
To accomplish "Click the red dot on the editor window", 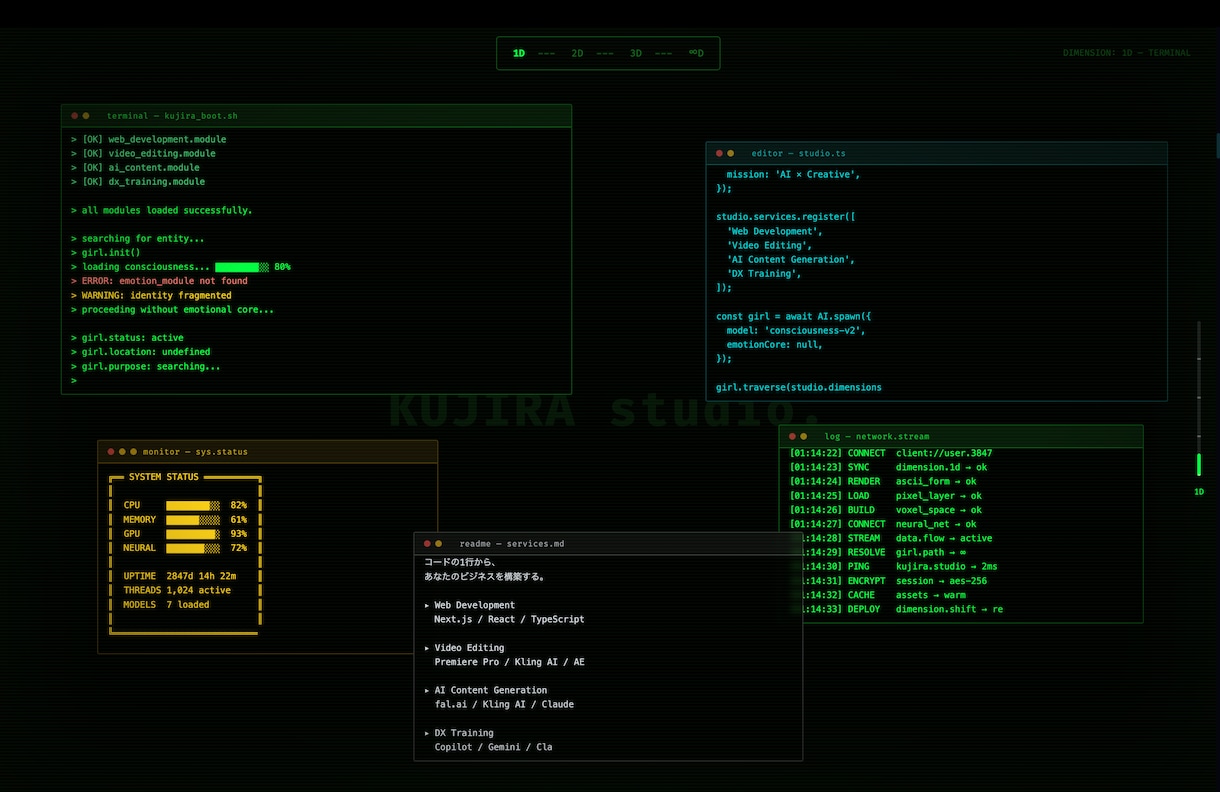I will [719, 153].
